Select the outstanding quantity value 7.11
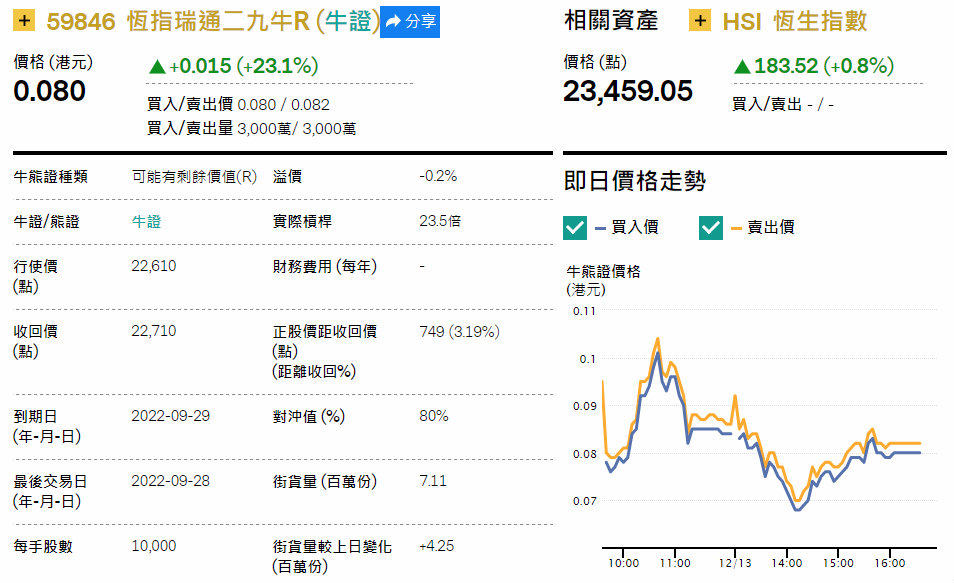954x583 pixels. (x=433, y=481)
